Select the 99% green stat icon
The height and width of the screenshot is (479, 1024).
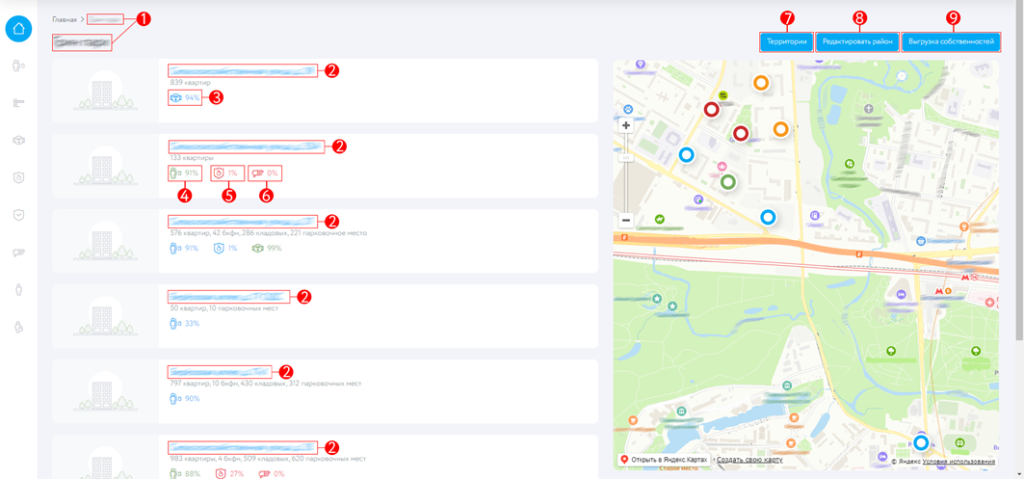pyautogui.click(x=257, y=248)
